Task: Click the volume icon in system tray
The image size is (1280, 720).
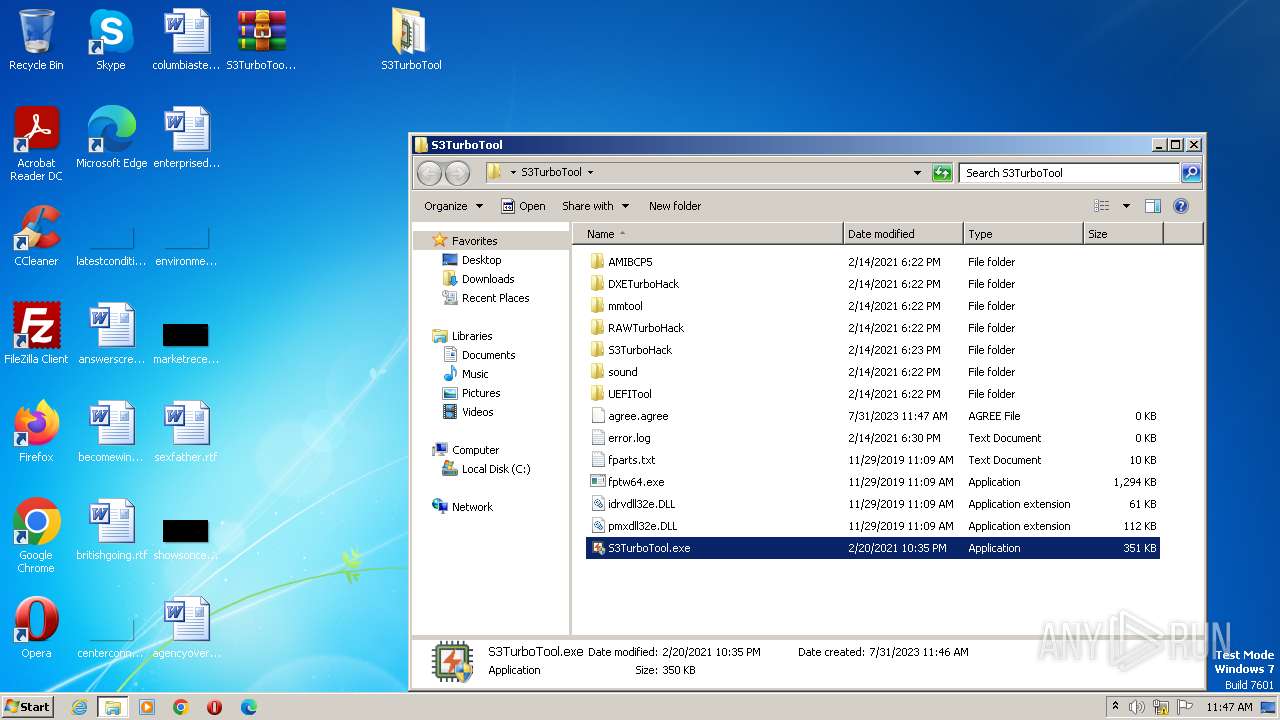Action: pyautogui.click(x=1137, y=707)
